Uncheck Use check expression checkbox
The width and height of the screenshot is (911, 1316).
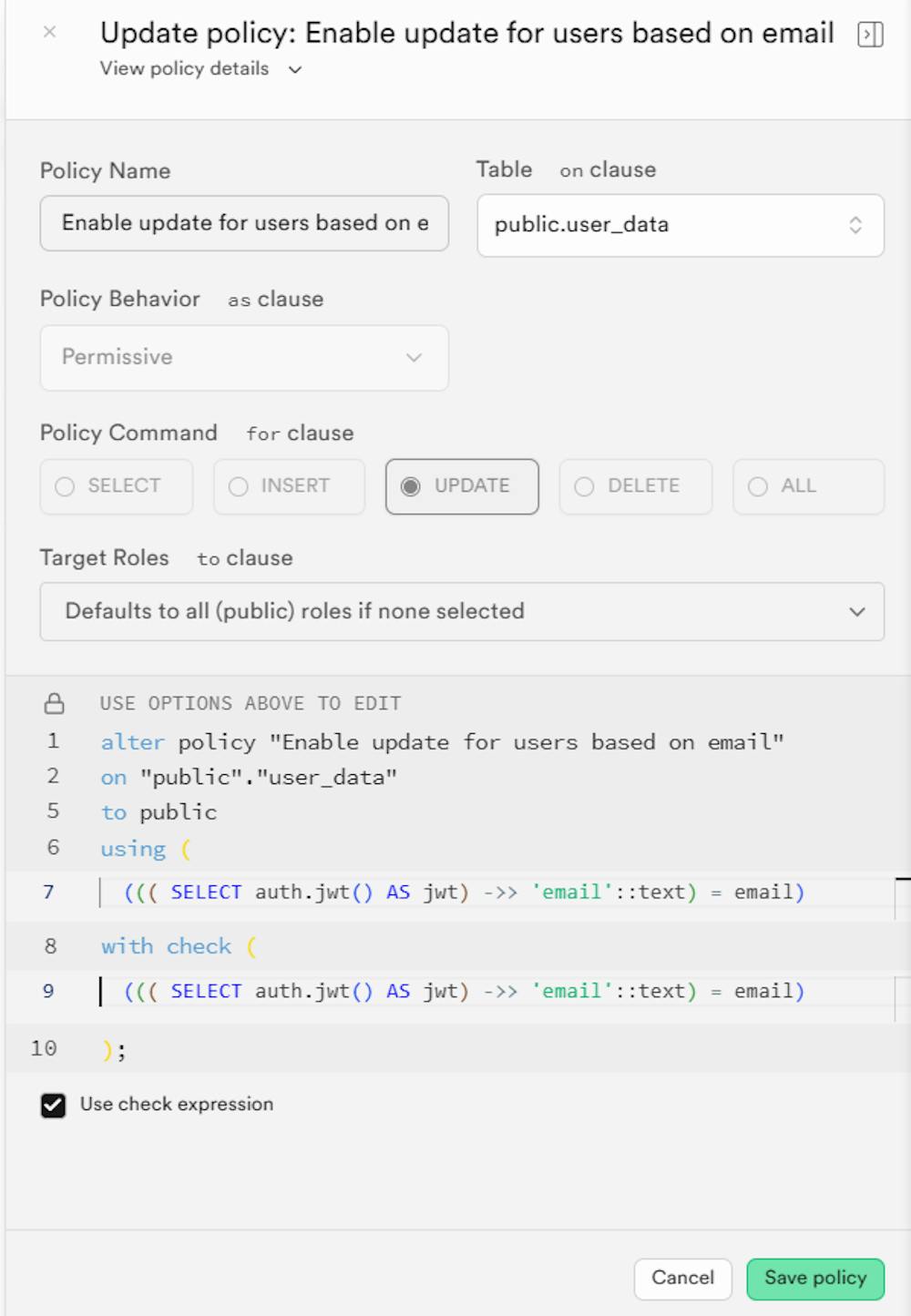(54, 1105)
